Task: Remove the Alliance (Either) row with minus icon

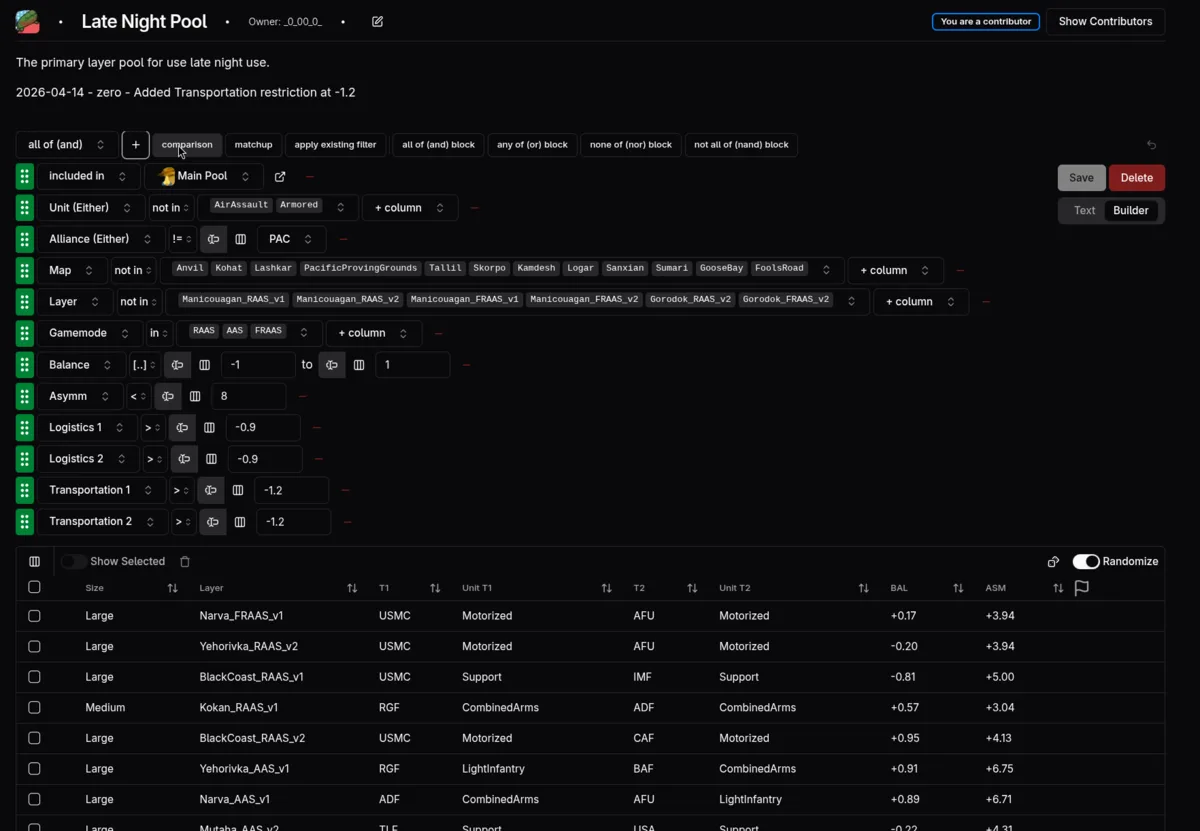Action: (x=343, y=239)
